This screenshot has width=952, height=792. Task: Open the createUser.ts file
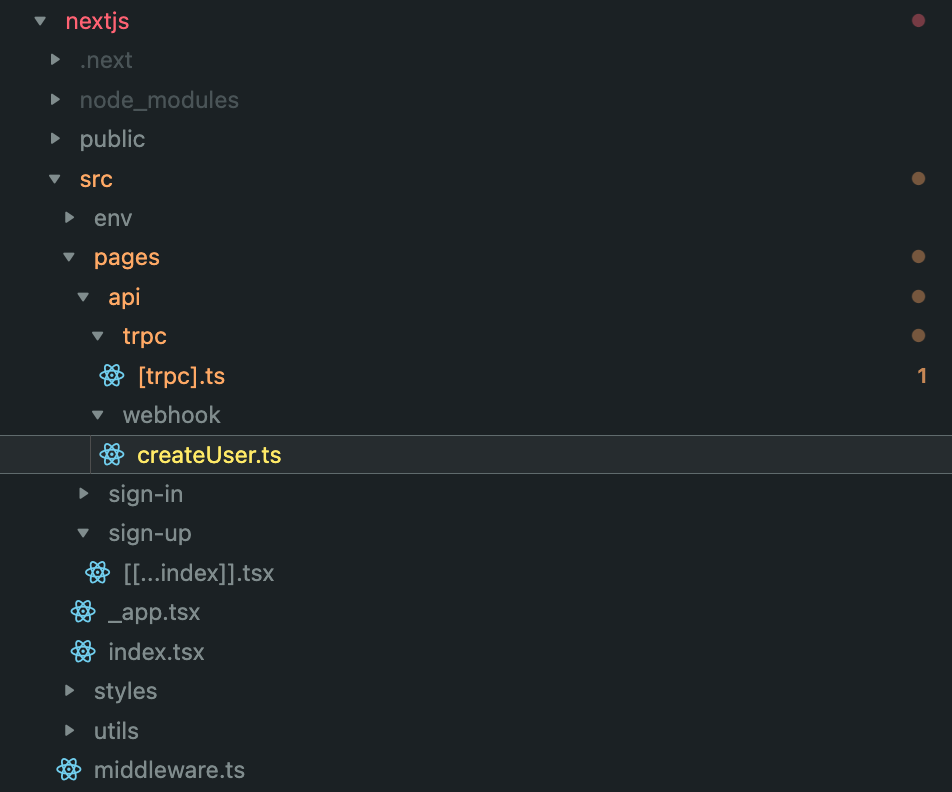209,455
